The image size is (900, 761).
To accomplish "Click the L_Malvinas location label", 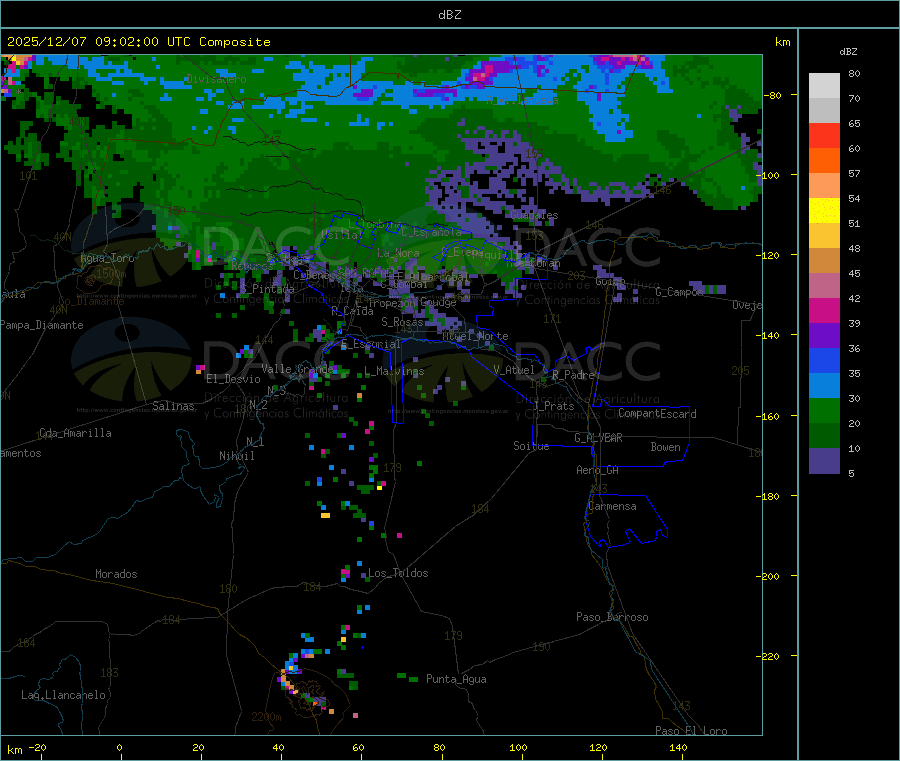I will (394, 372).
